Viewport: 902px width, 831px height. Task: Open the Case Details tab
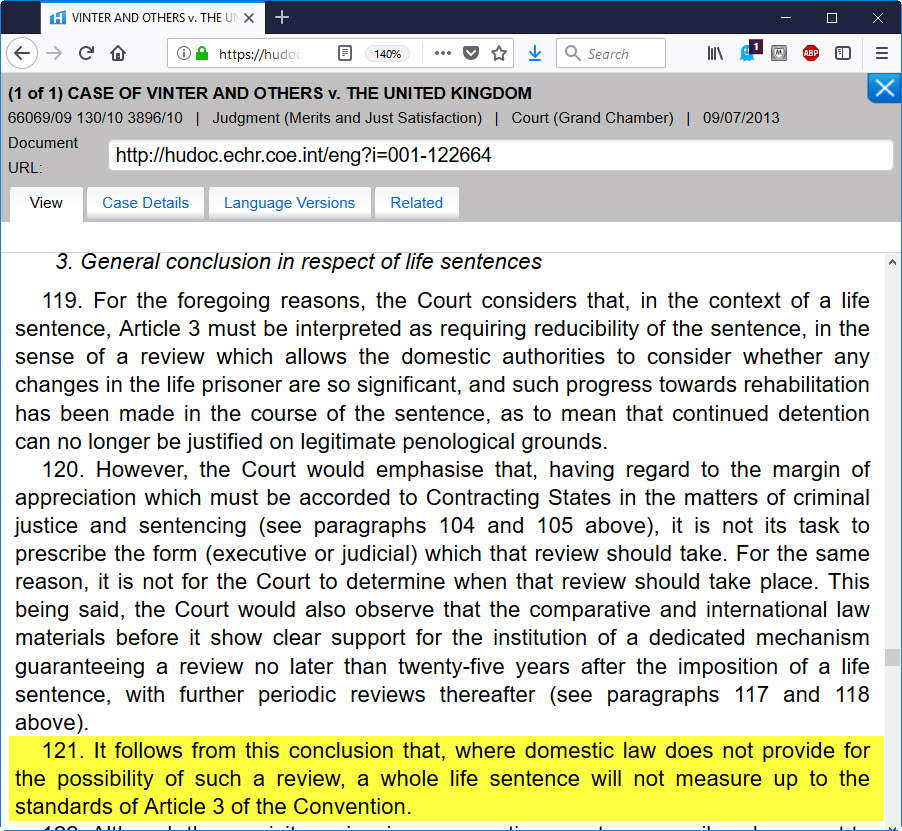[146, 203]
